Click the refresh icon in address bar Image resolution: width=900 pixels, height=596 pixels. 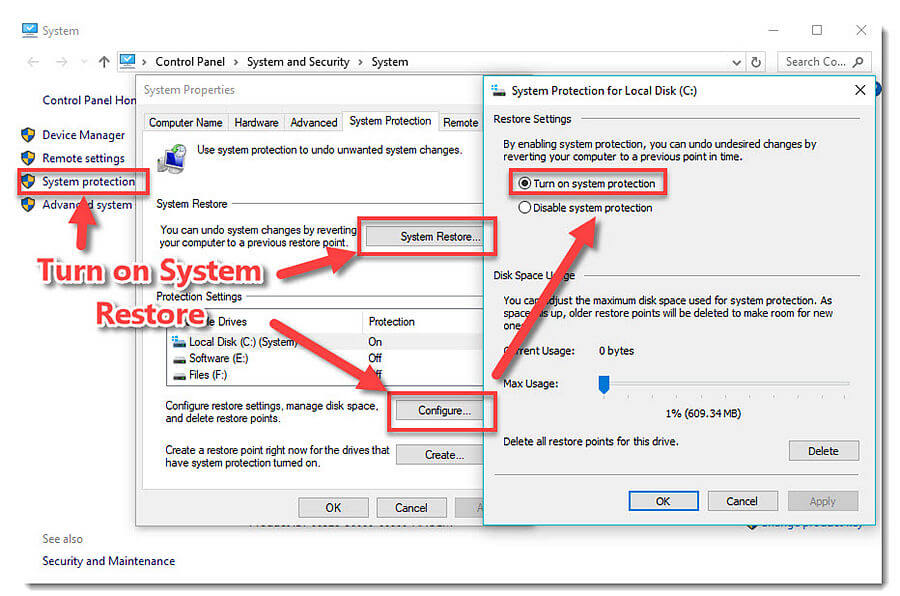coord(756,62)
